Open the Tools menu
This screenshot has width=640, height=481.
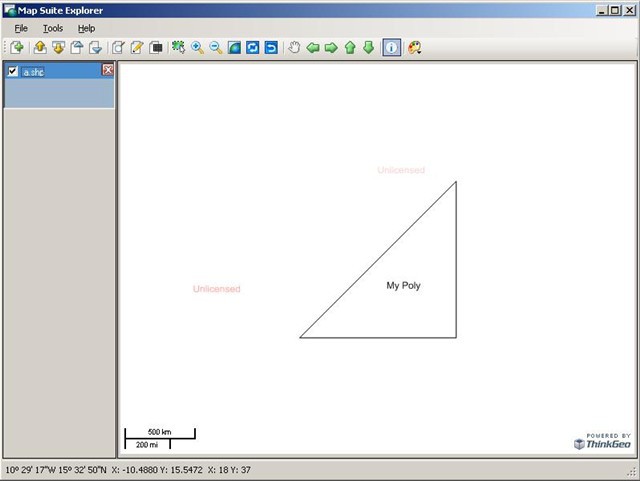[x=52, y=28]
